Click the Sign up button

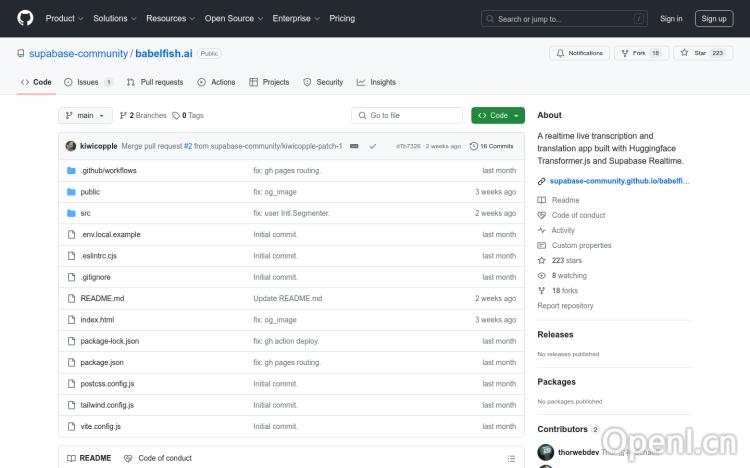[x=714, y=19]
